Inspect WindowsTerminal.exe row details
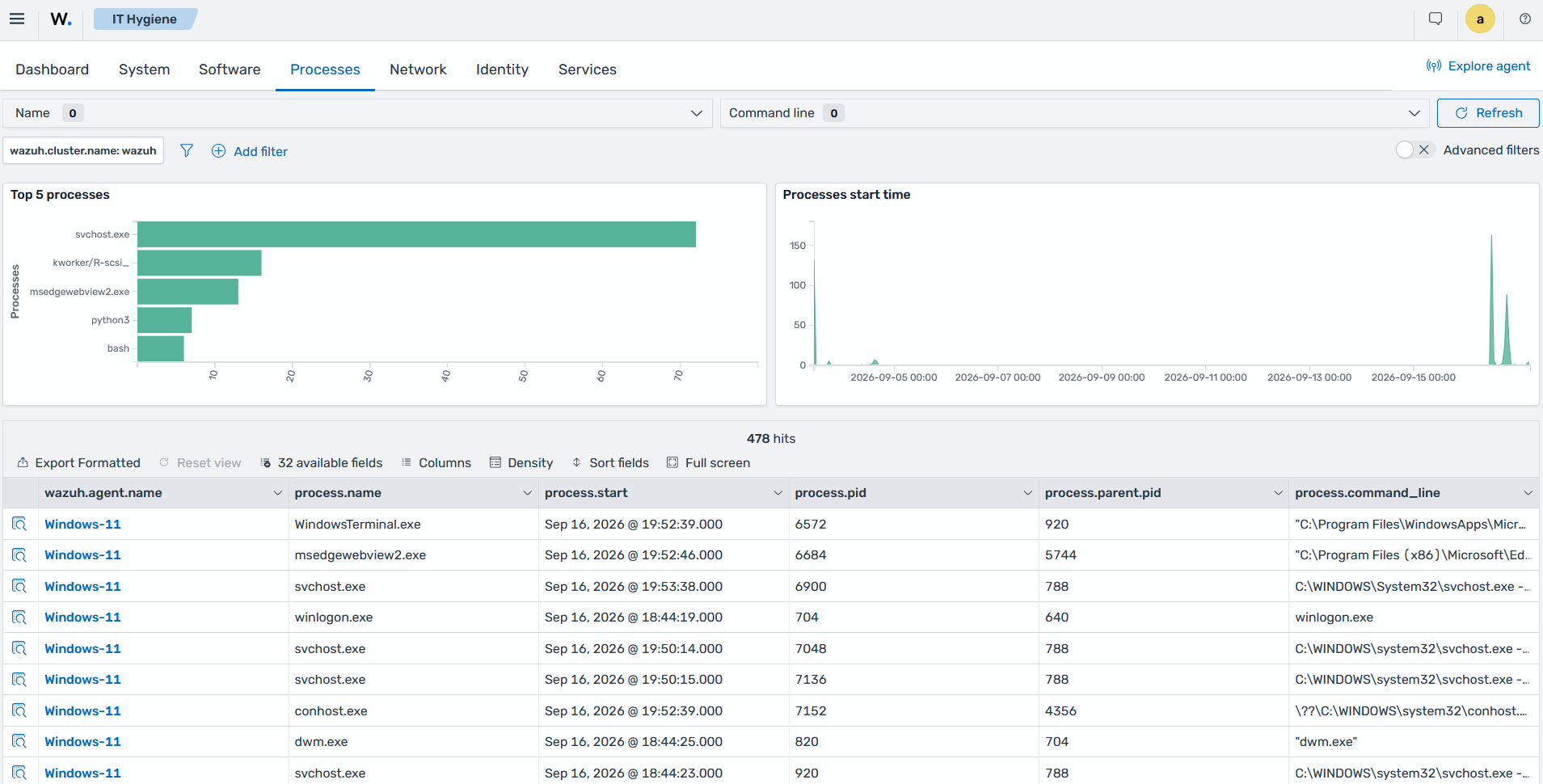The width and height of the screenshot is (1543, 784). (x=19, y=524)
